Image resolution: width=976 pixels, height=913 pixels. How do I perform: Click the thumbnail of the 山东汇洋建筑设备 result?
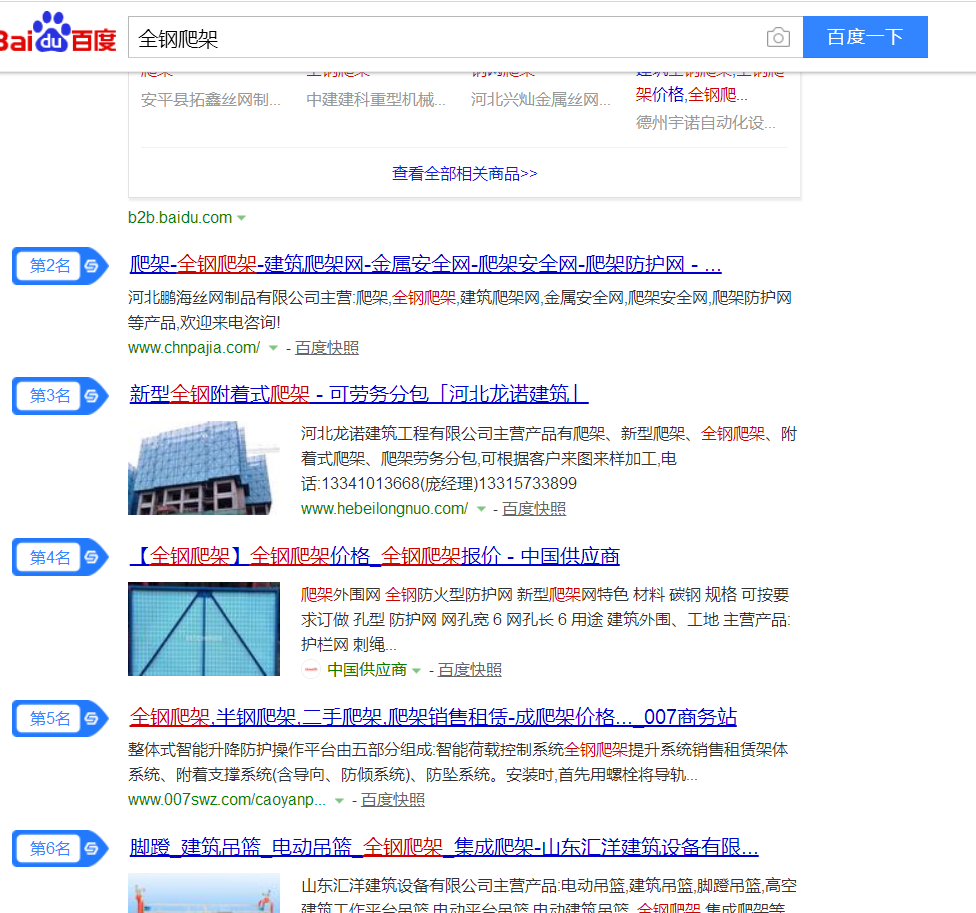[x=204, y=893]
